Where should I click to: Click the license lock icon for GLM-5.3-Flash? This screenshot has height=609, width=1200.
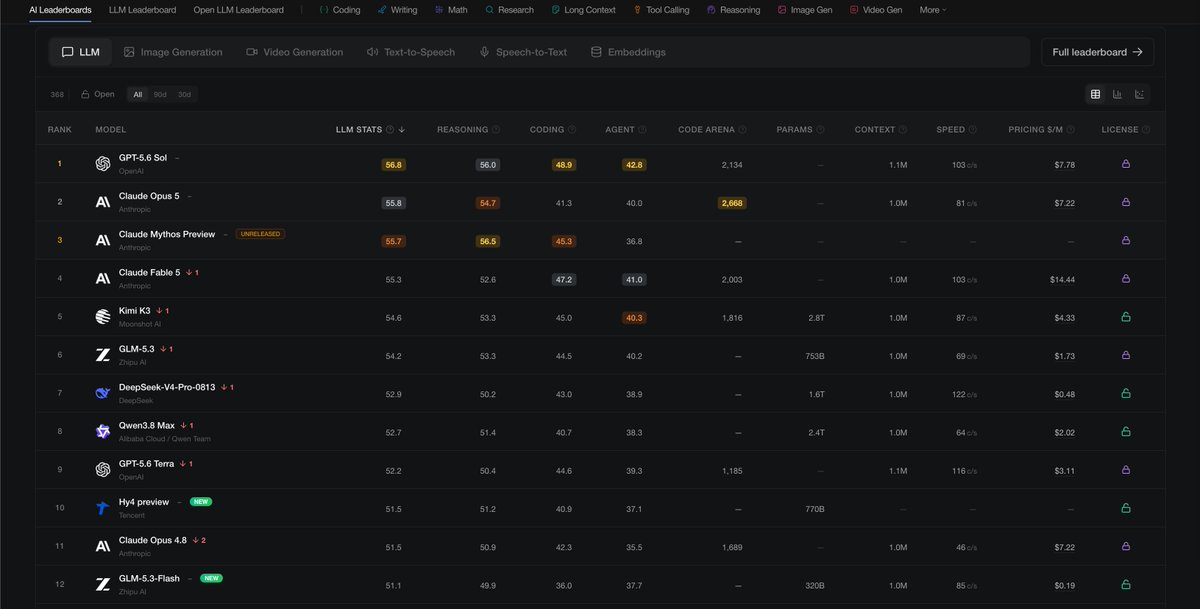pyautogui.click(x=1125, y=585)
